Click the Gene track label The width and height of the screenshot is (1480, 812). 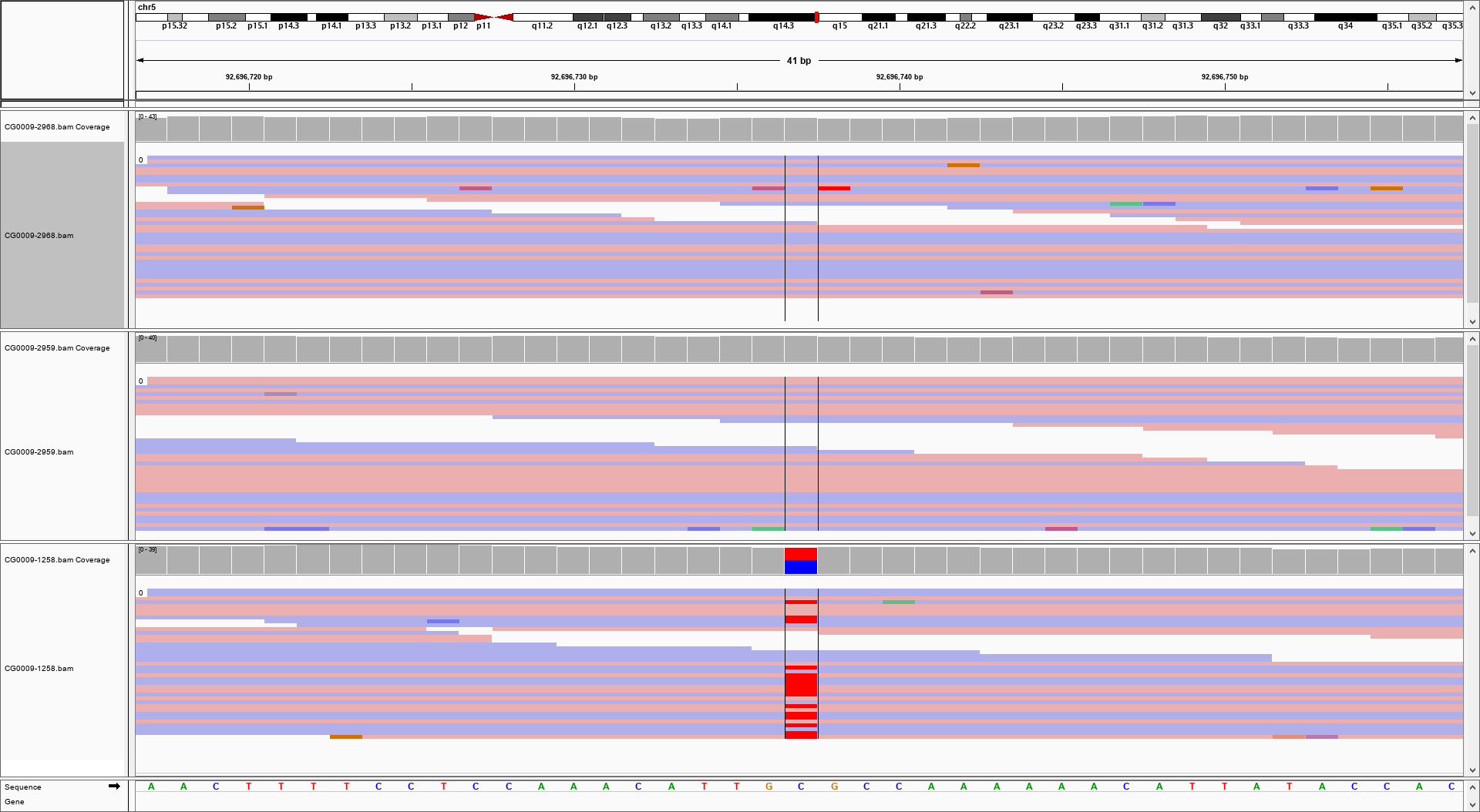coord(14,801)
